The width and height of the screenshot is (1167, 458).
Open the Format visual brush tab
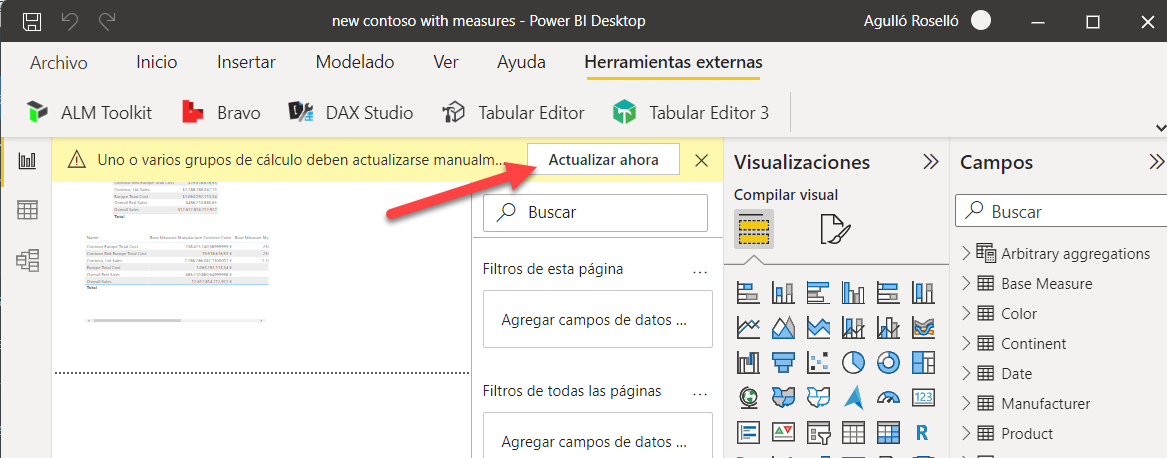click(x=833, y=229)
